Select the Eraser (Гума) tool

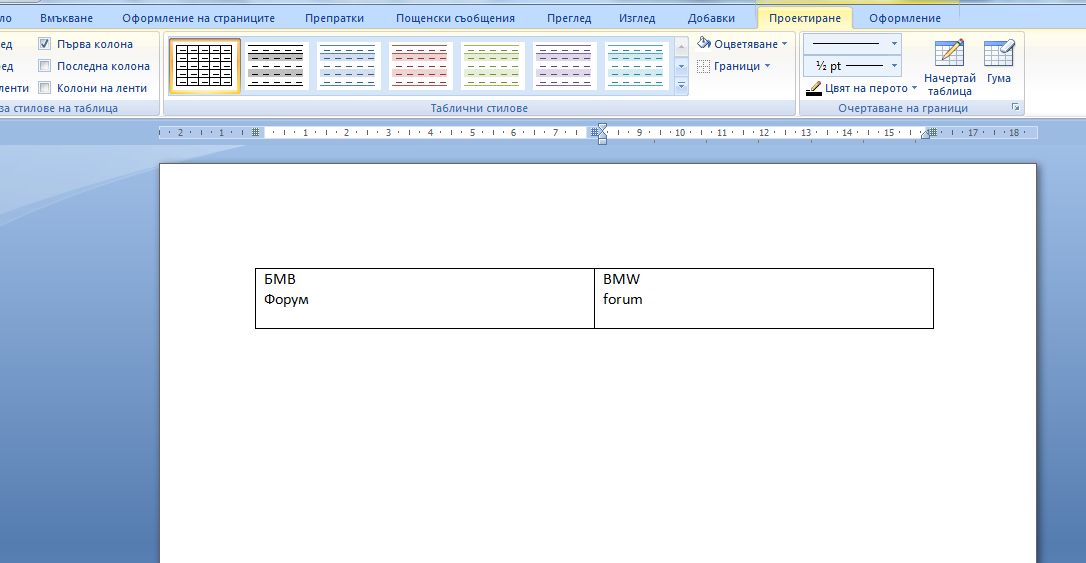[x=999, y=62]
